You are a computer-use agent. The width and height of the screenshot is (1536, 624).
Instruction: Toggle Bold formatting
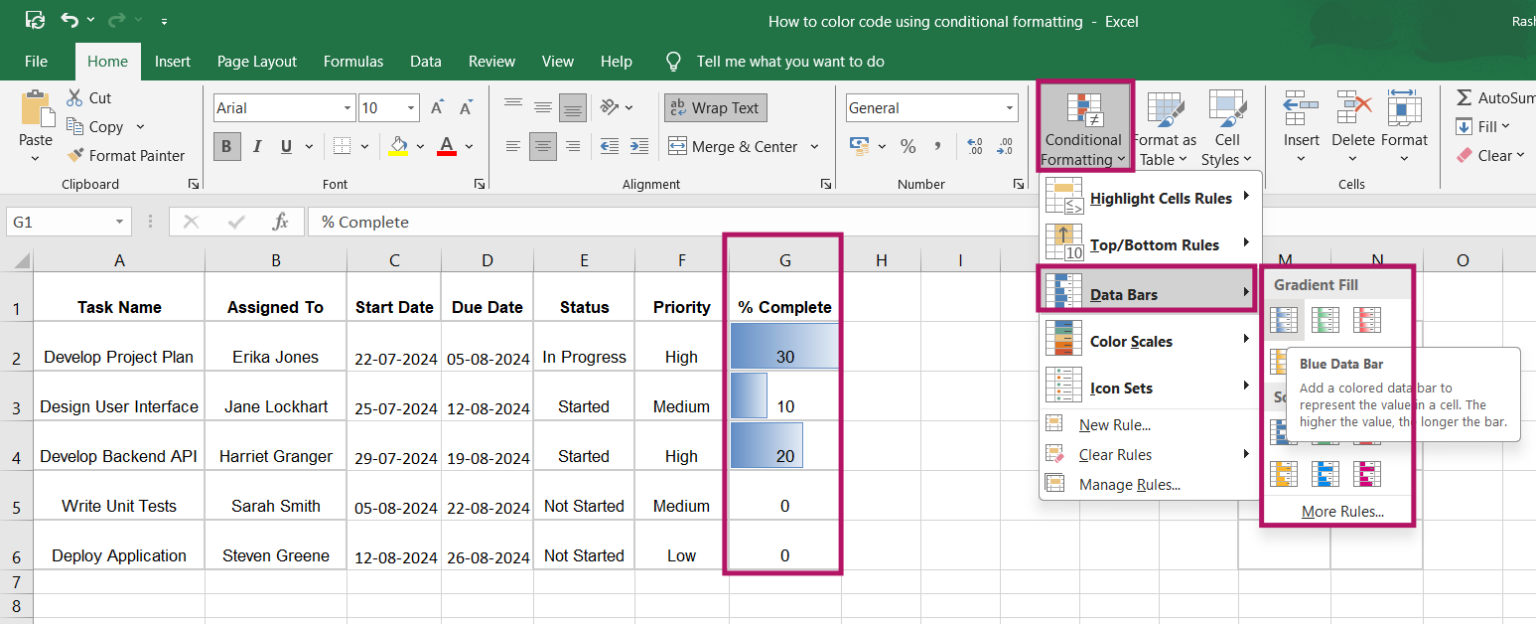pyautogui.click(x=226, y=147)
